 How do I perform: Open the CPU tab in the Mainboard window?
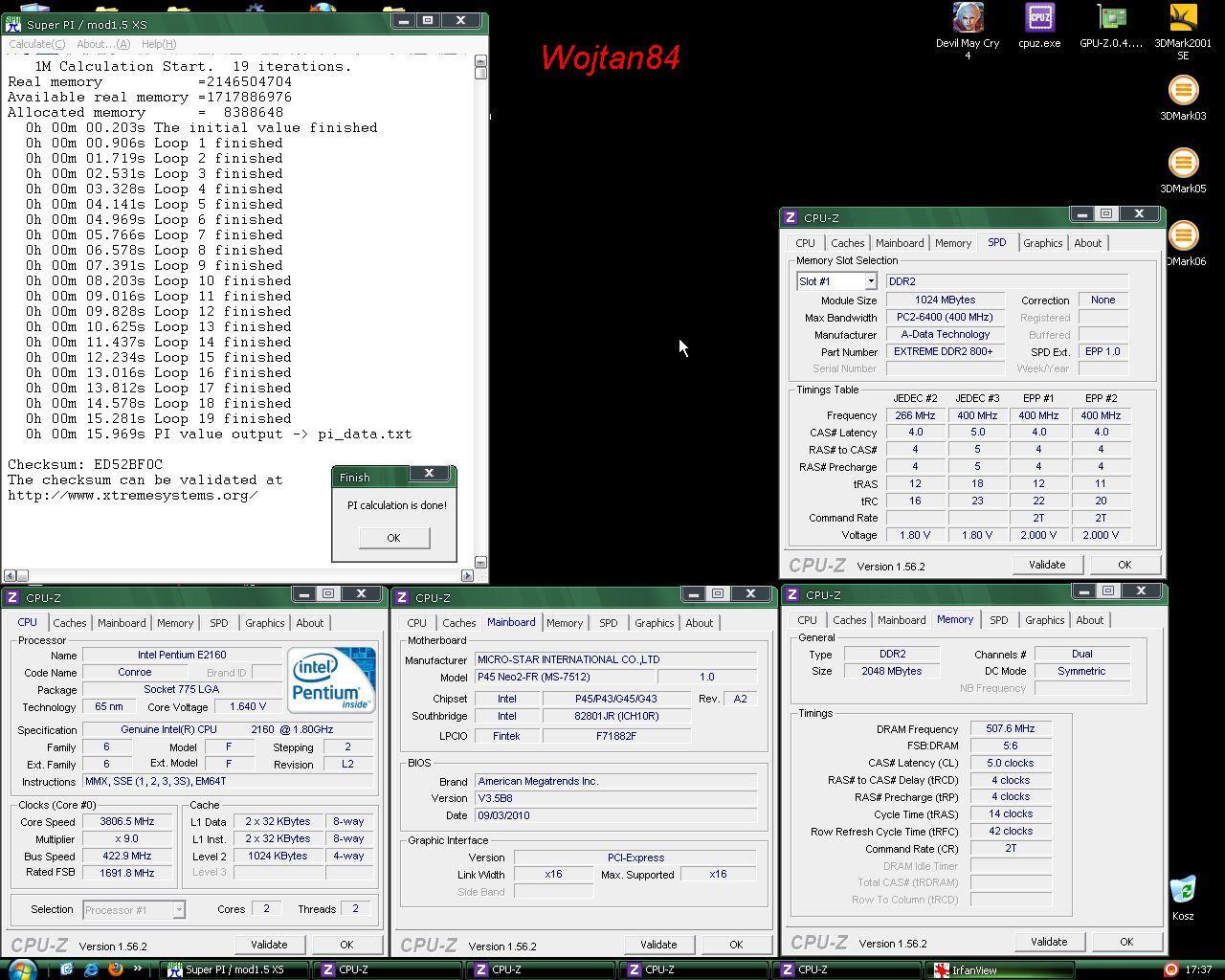(416, 623)
